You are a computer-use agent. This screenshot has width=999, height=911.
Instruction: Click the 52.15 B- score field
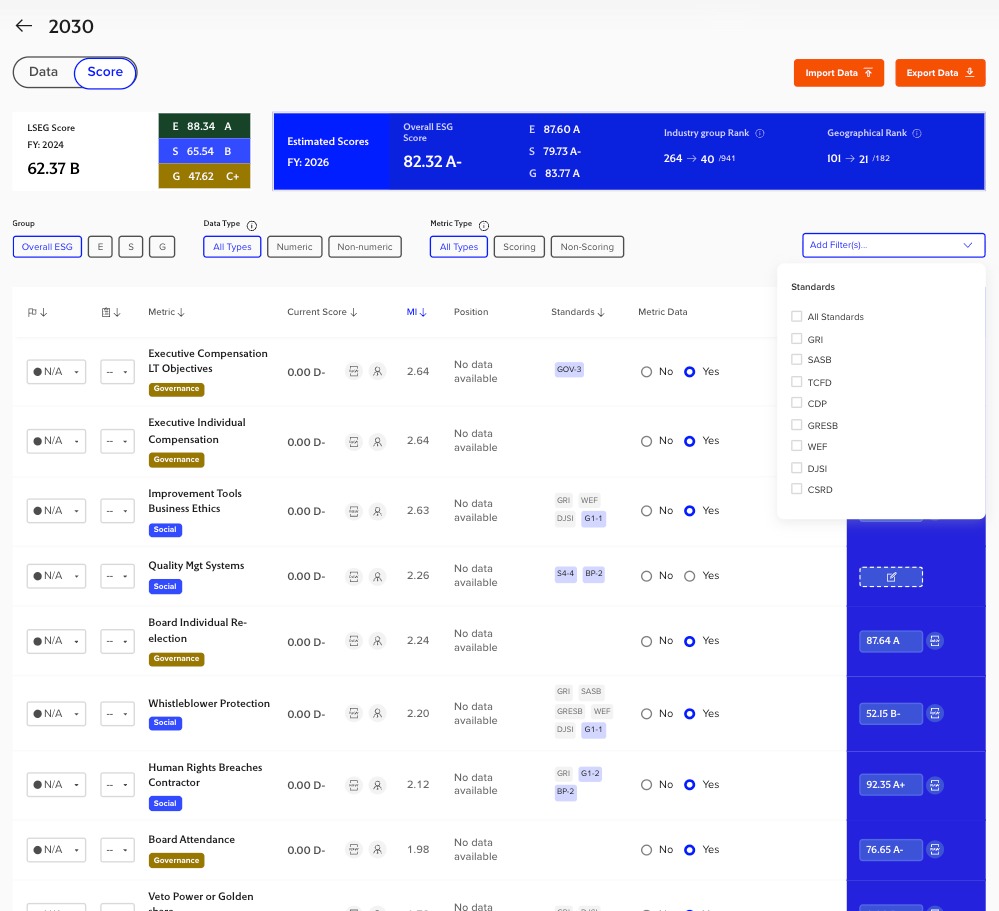tap(890, 714)
